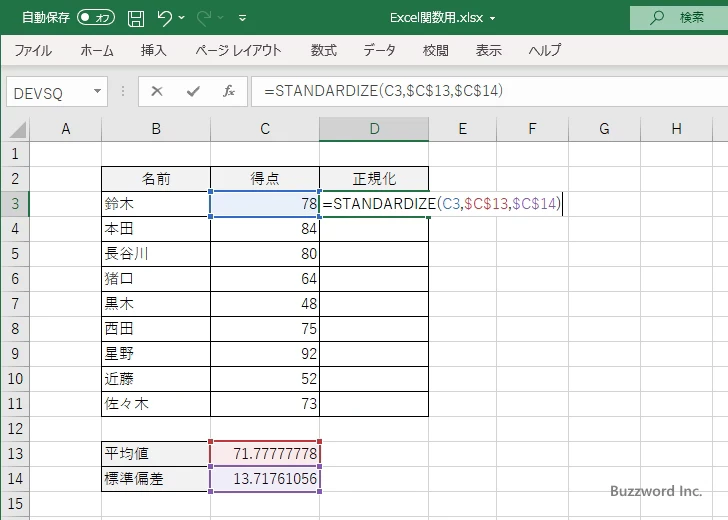
Task: Click the 平均値 label cell
Action: click(x=156, y=454)
